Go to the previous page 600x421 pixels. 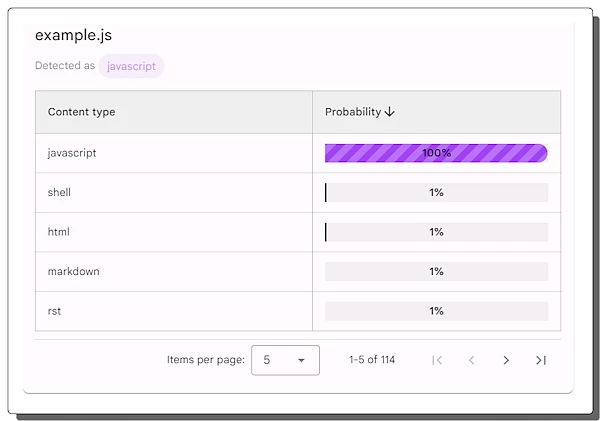point(472,360)
